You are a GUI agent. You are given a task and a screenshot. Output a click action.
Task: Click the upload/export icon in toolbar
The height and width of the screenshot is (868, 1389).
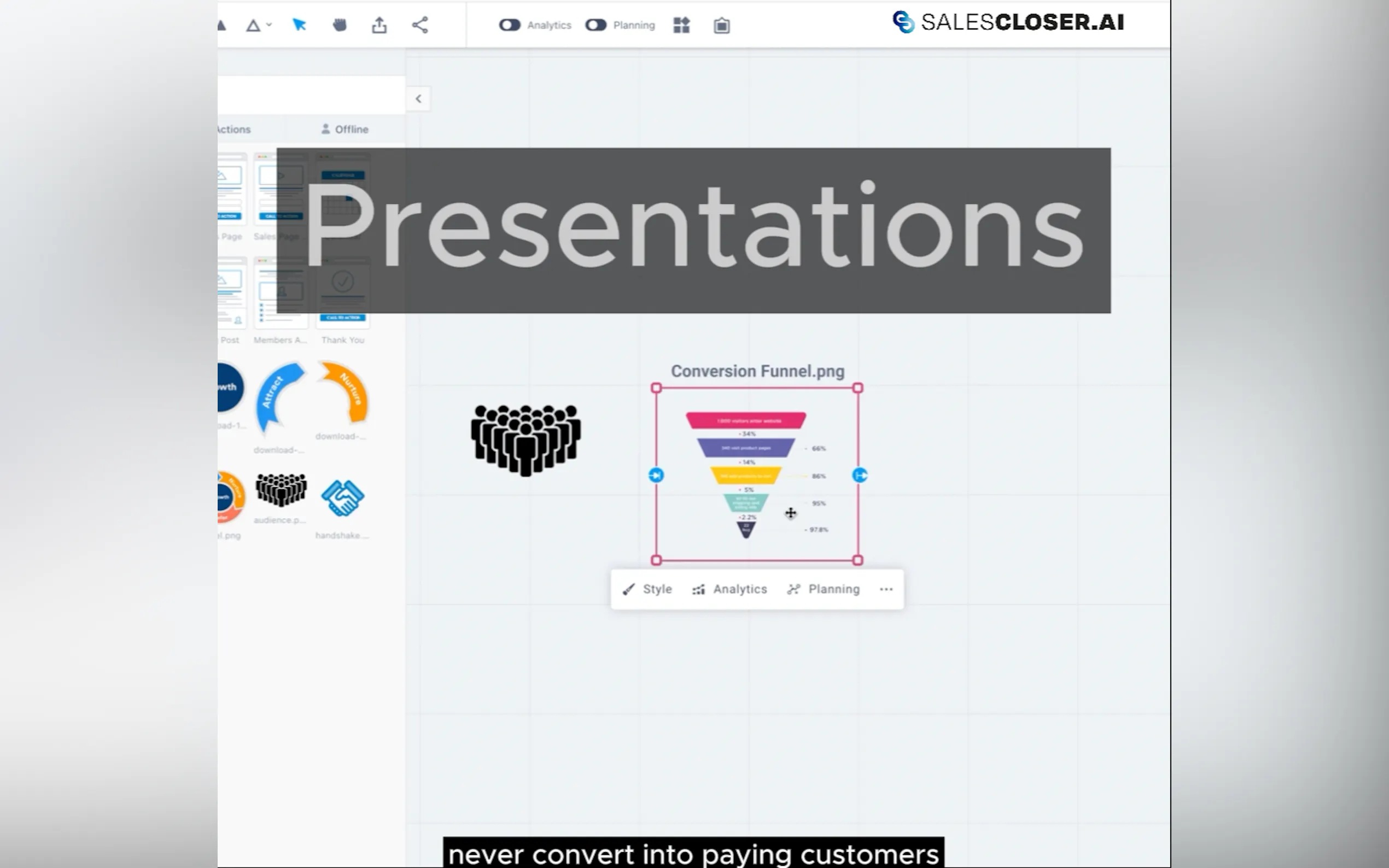click(379, 25)
